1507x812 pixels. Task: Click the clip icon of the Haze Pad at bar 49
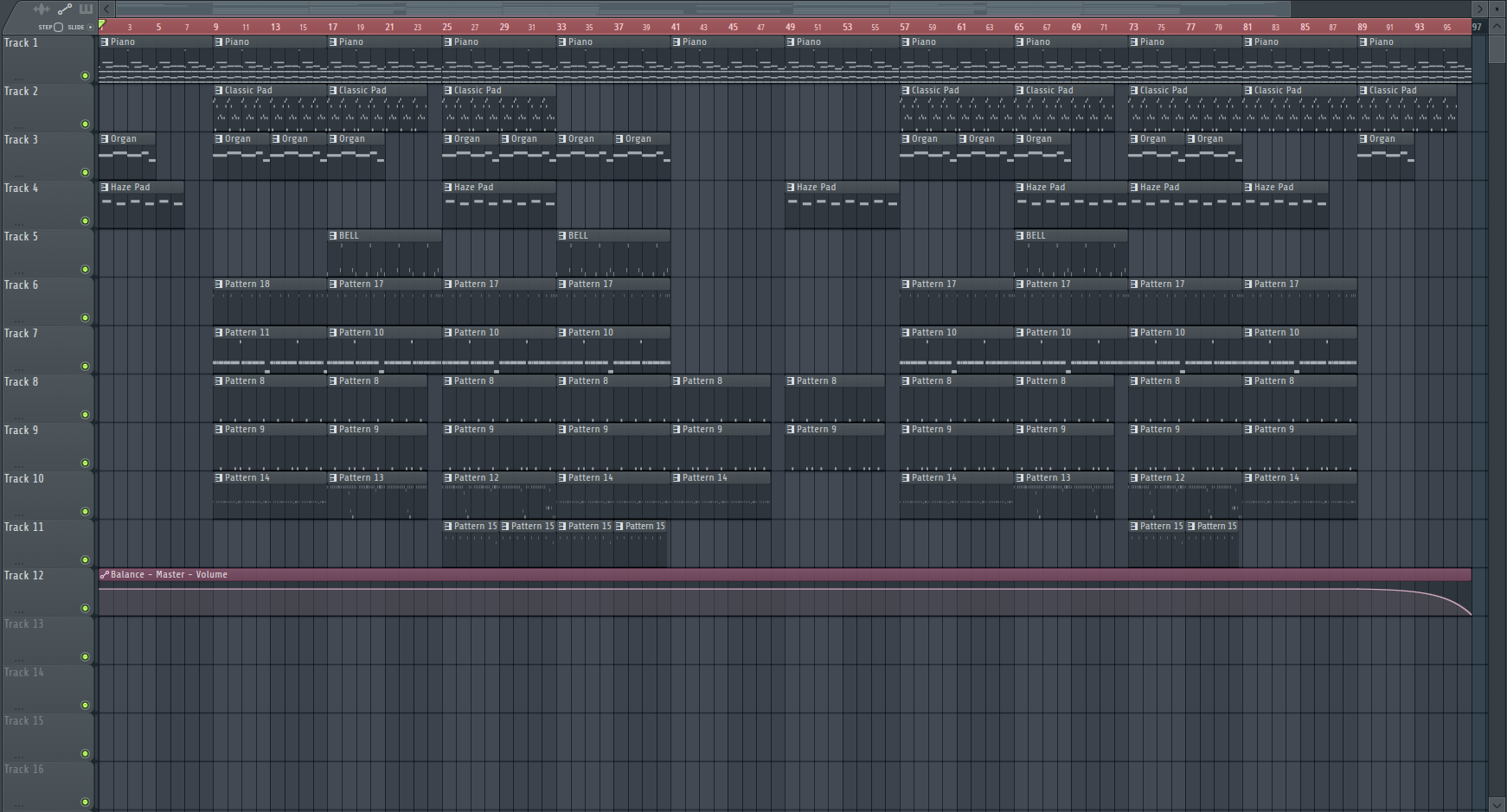pos(791,187)
